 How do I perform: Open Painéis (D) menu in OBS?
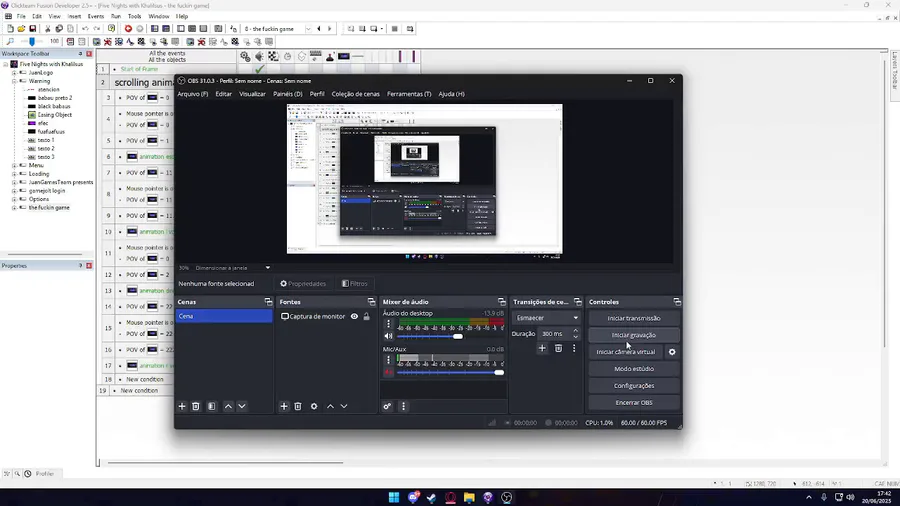click(x=288, y=94)
